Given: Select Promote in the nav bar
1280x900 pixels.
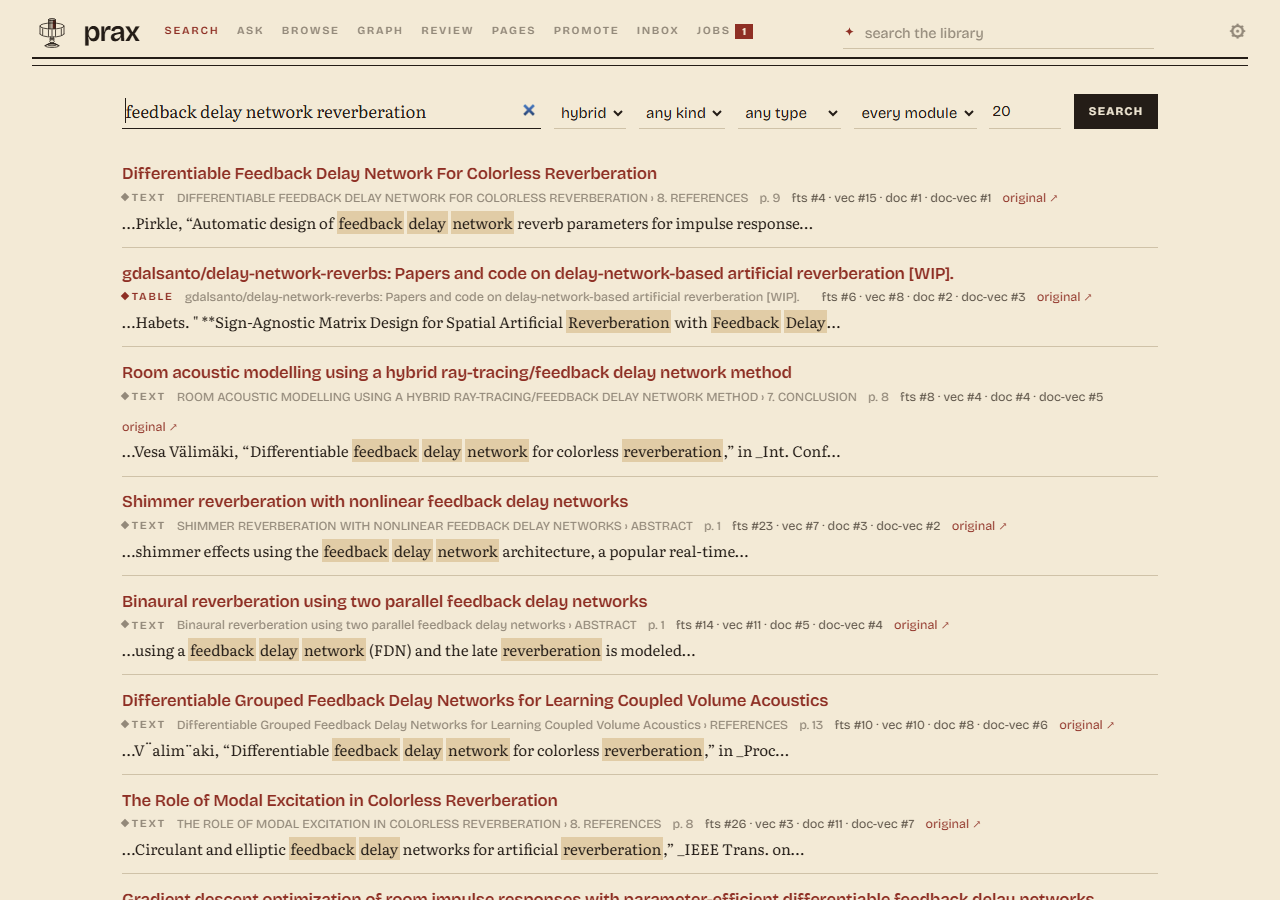Looking at the screenshot, I should (x=586, y=31).
